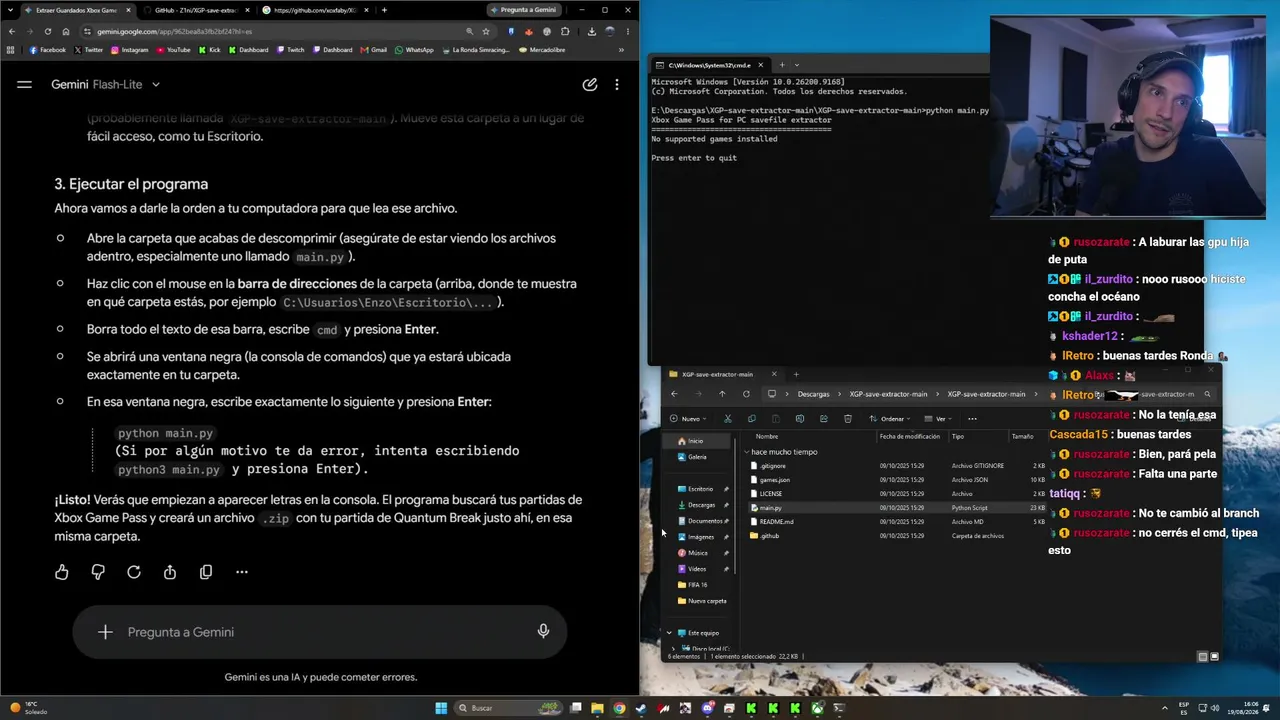
Task: Open Chrome downloads
Action: pos(591,31)
